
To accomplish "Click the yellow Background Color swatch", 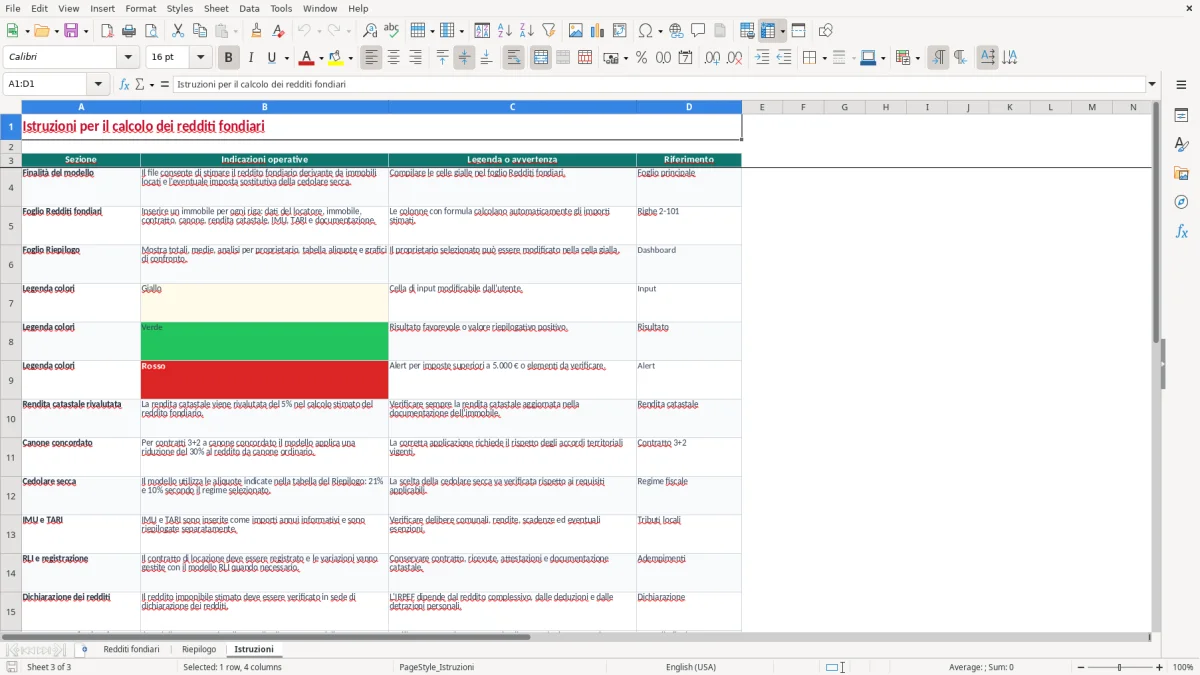I will (x=336, y=58).
